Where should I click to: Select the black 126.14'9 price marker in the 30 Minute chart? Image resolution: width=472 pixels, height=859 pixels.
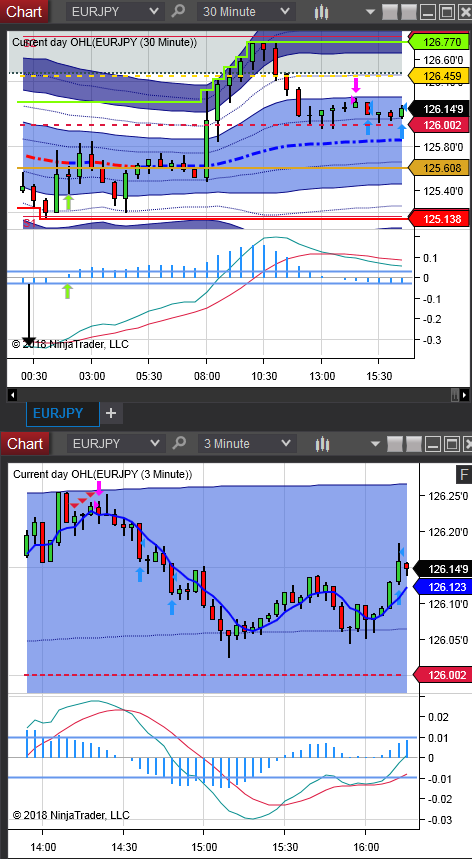438,109
